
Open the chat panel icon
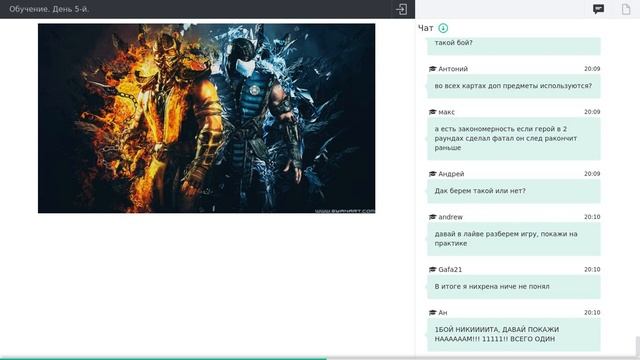point(598,9)
